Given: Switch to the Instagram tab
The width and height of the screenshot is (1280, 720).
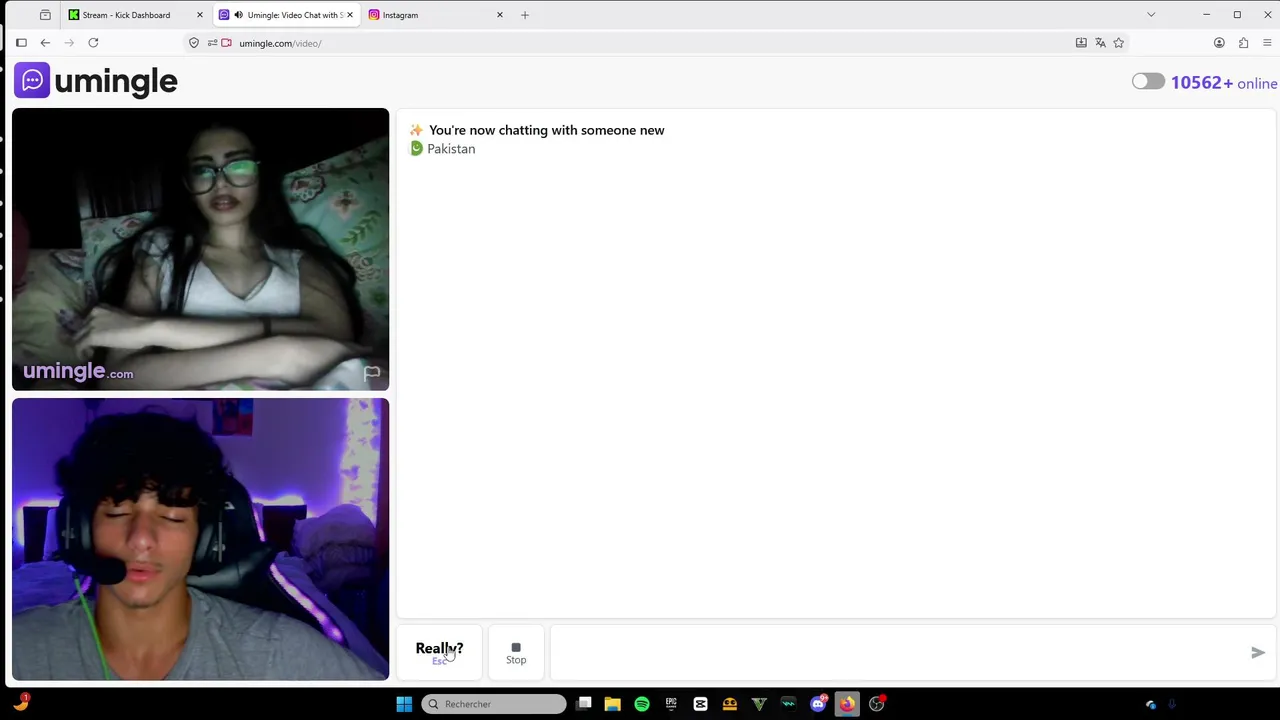Looking at the screenshot, I should [x=436, y=15].
